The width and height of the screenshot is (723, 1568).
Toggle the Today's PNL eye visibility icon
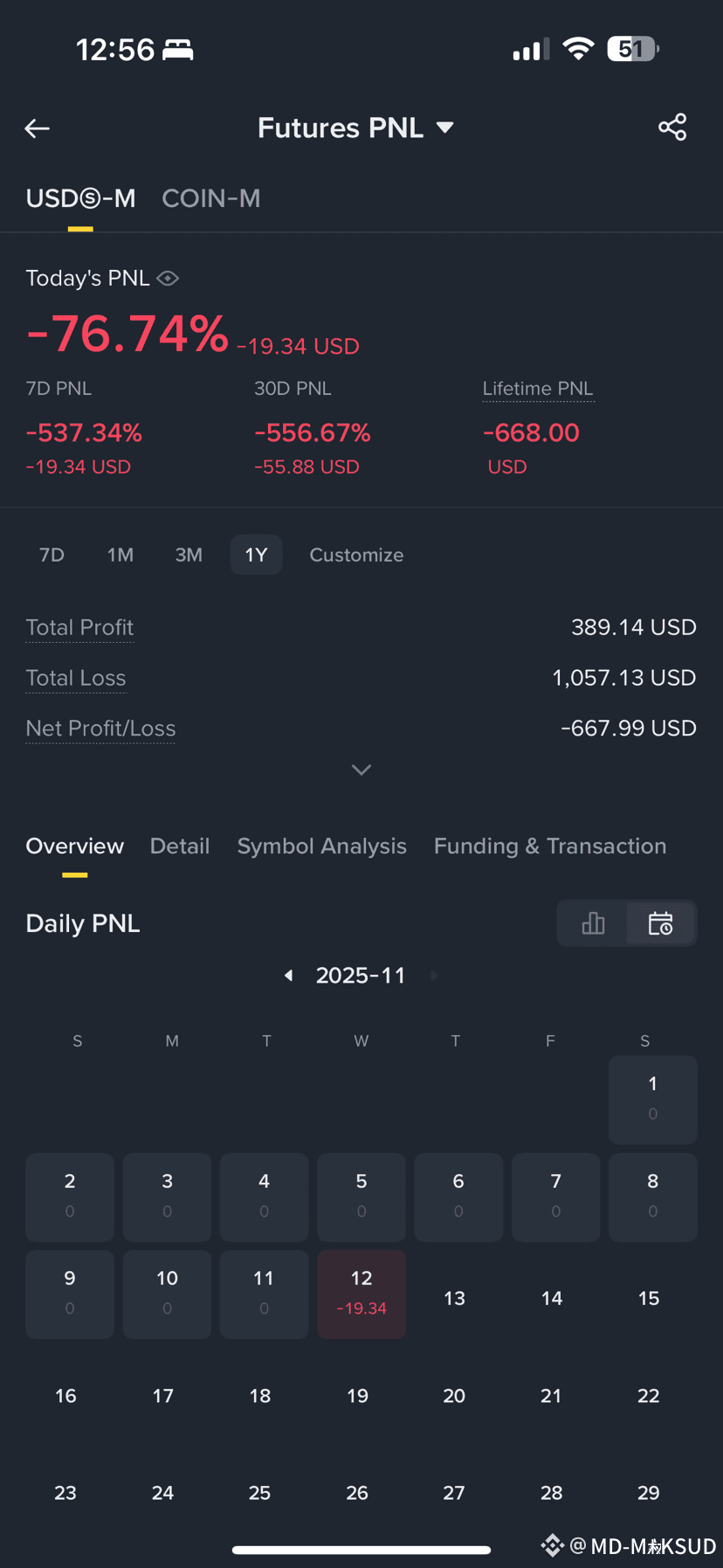click(168, 278)
